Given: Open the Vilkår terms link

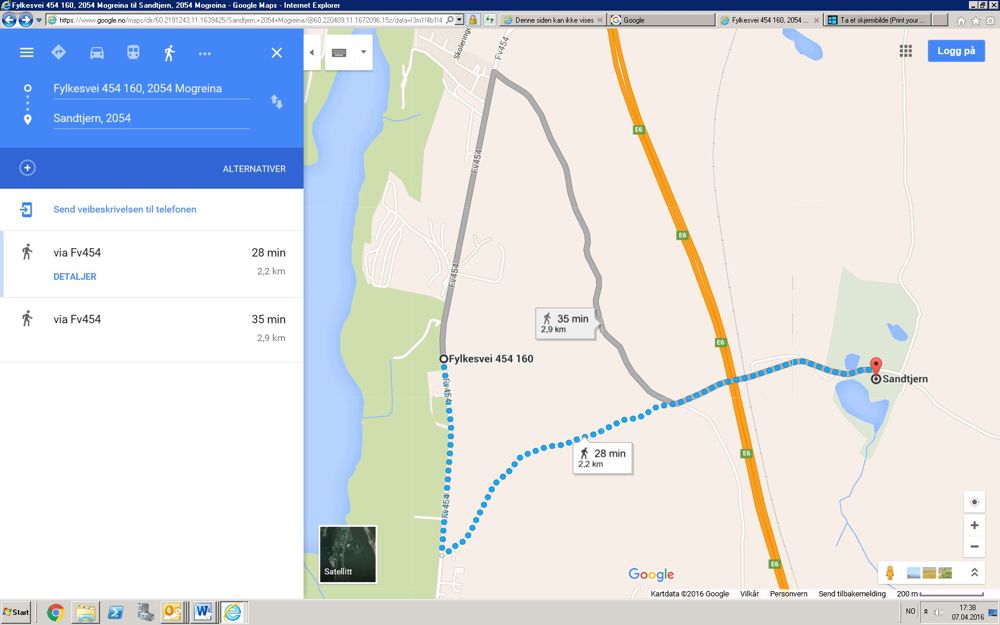Looking at the screenshot, I should (x=749, y=594).
